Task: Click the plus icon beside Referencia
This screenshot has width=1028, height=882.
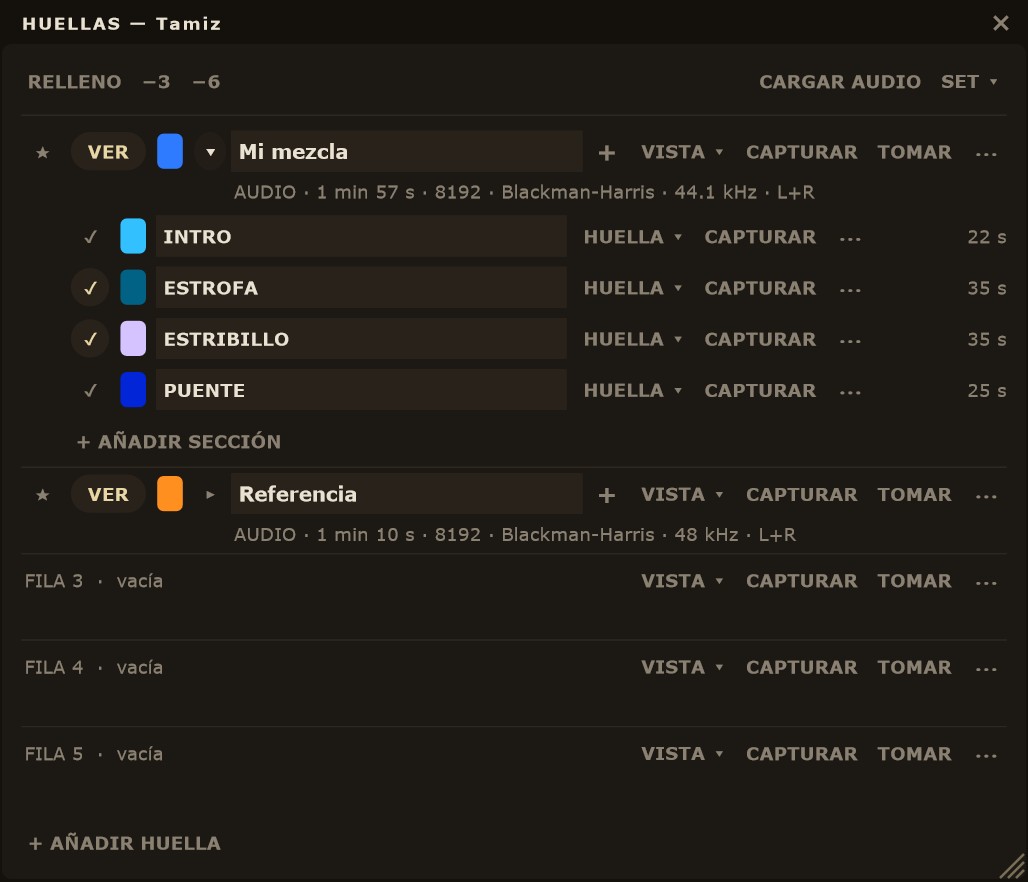Action: click(606, 495)
